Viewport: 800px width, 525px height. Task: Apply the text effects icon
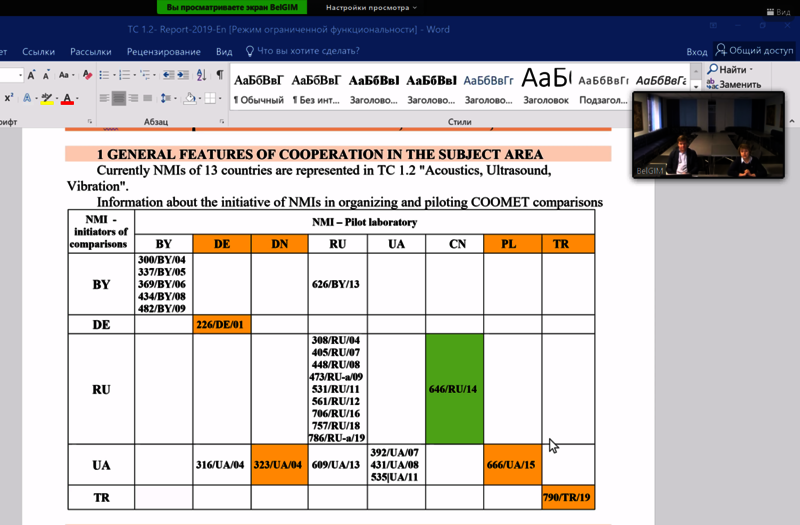[28, 99]
